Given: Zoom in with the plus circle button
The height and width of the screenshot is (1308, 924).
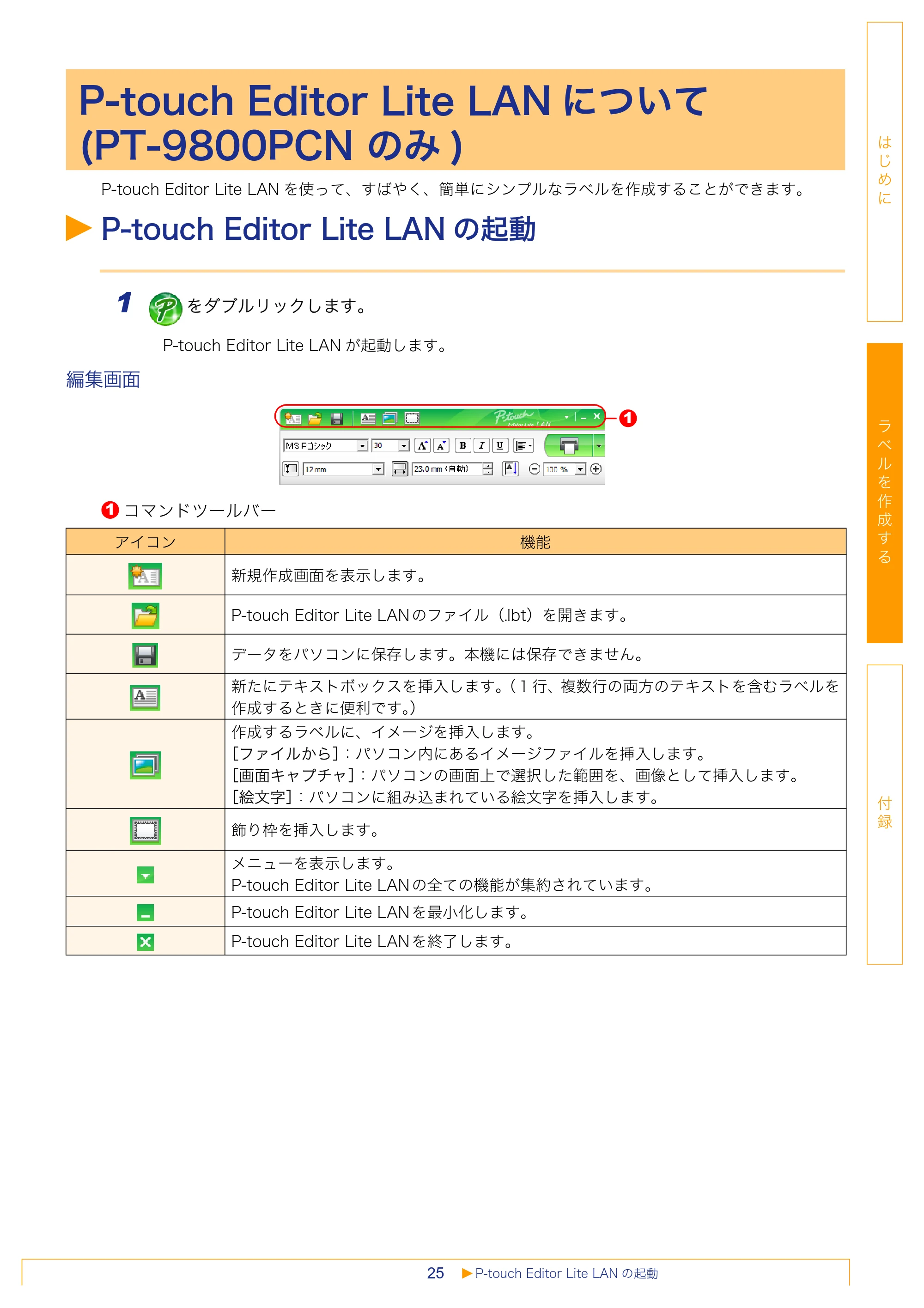Looking at the screenshot, I should pos(596,469).
